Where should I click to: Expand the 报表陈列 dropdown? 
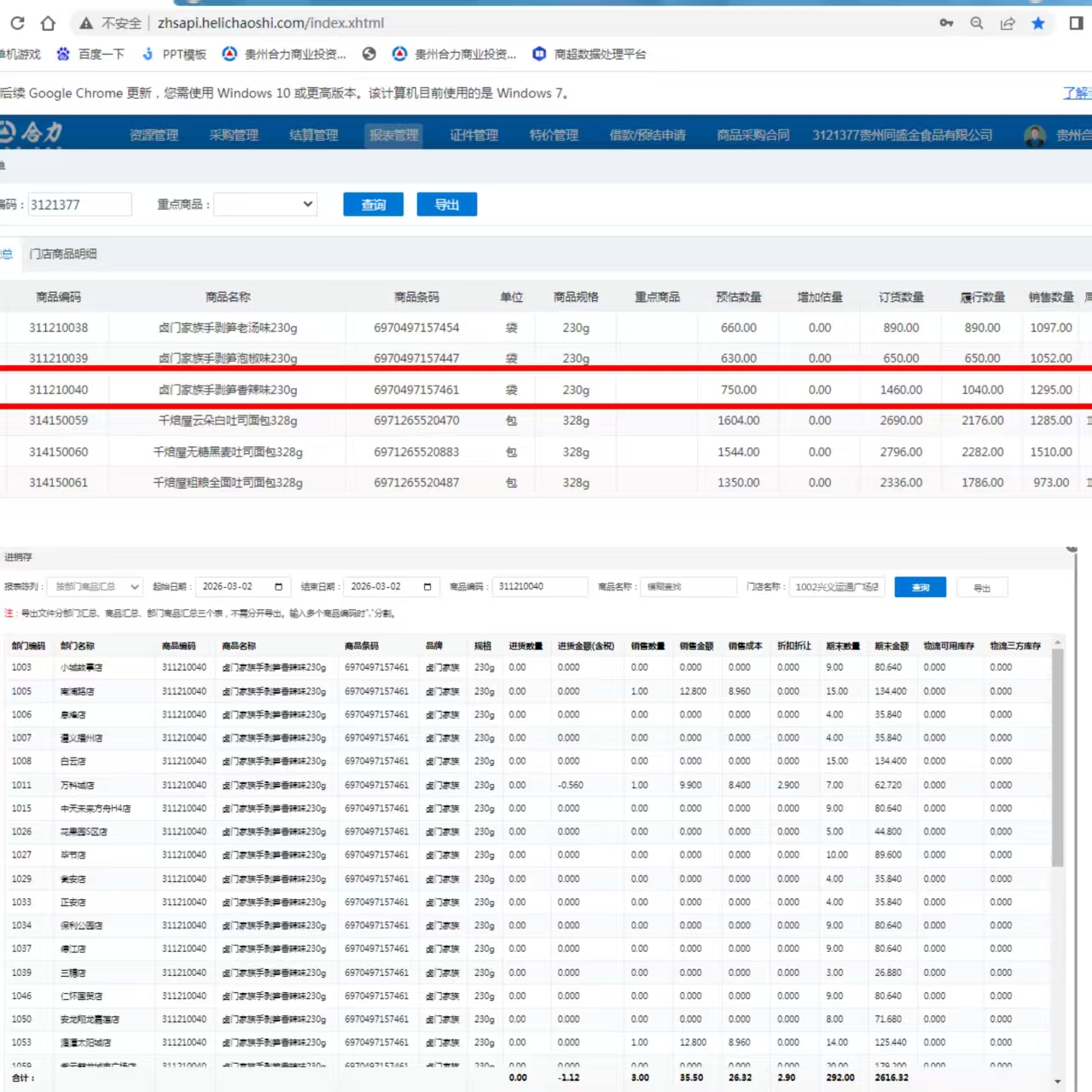point(95,587)
